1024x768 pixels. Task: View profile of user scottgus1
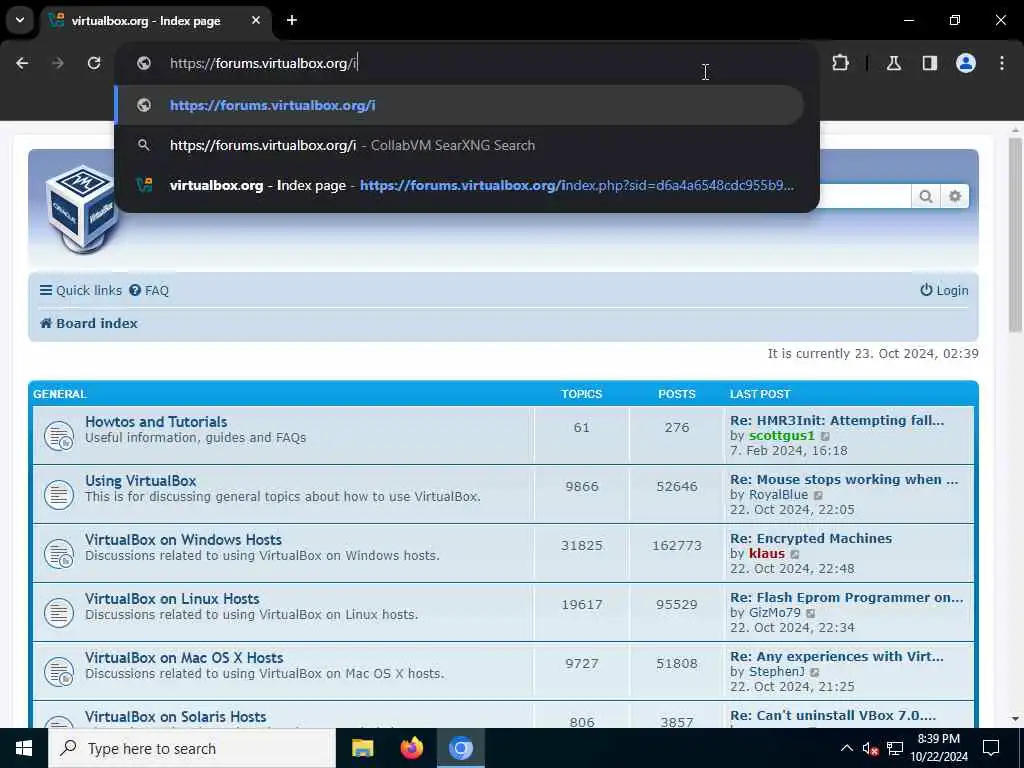(782, 436)
